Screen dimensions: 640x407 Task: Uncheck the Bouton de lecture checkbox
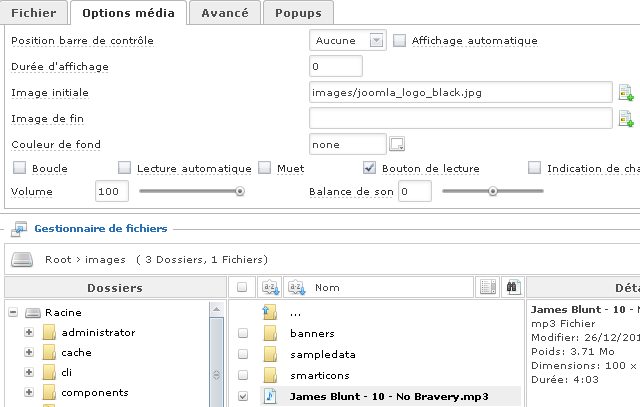click(x=369, y=168)
